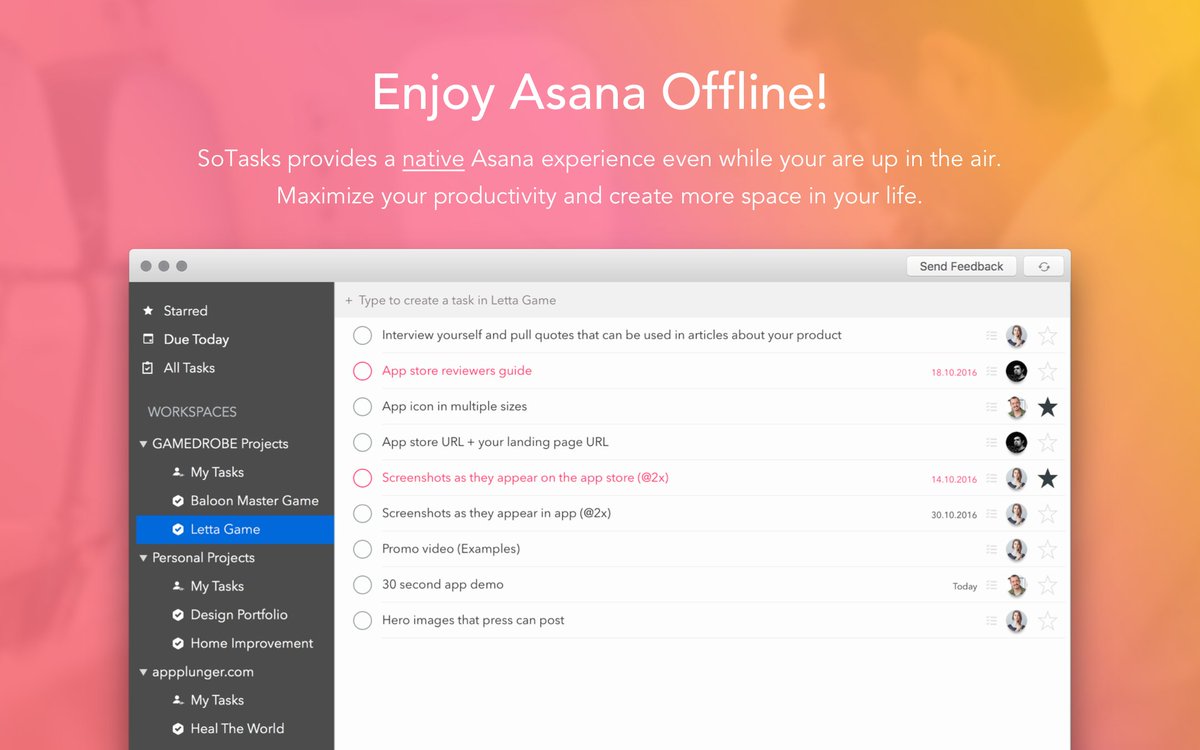Star the 'App store URL' task
Screen dimensions: 1200x750
(x=1047, y=442)
